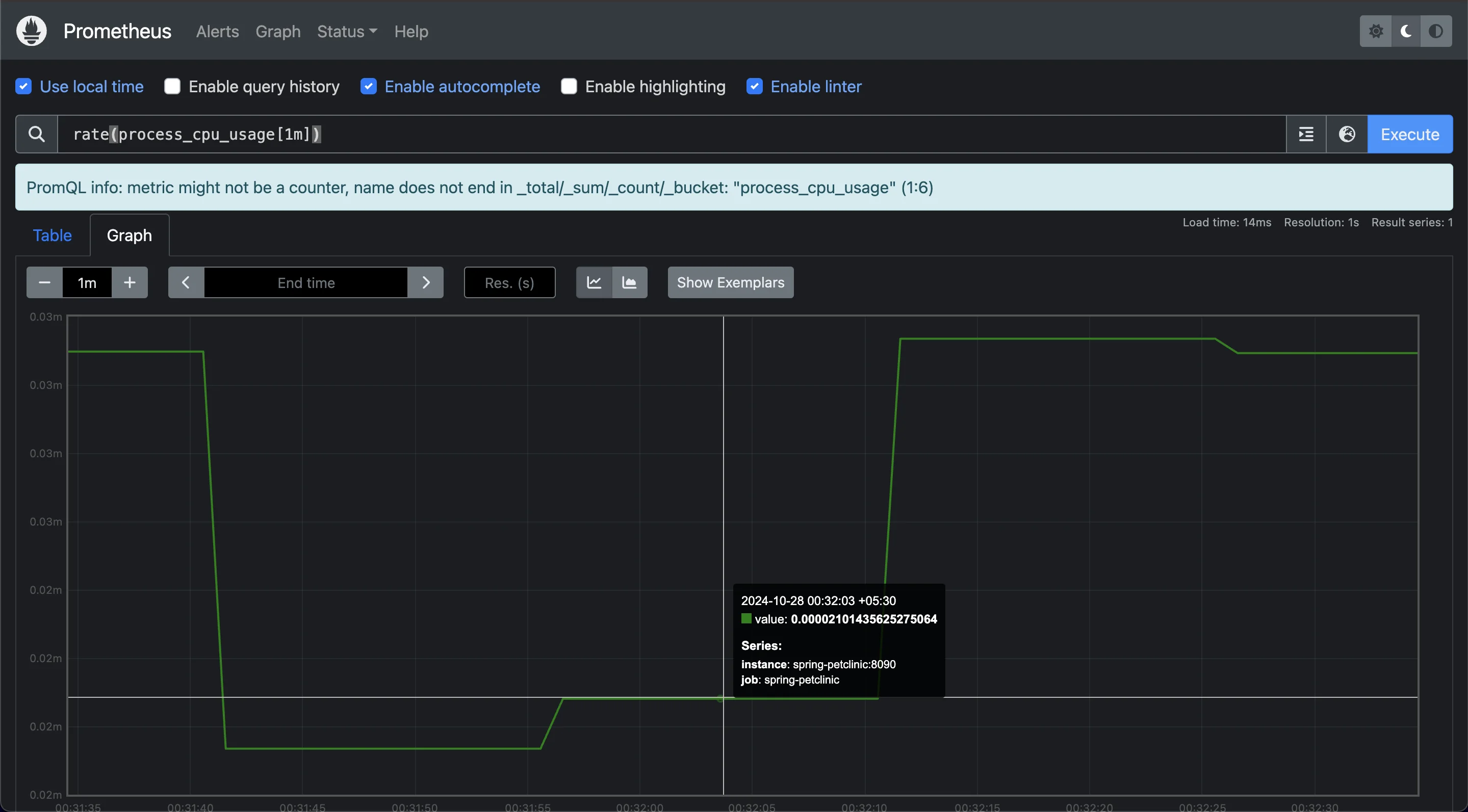The height and width of the screenshot is (812, 1468).
Task: Move end time backward with left chevron
Action: point(186,282)
